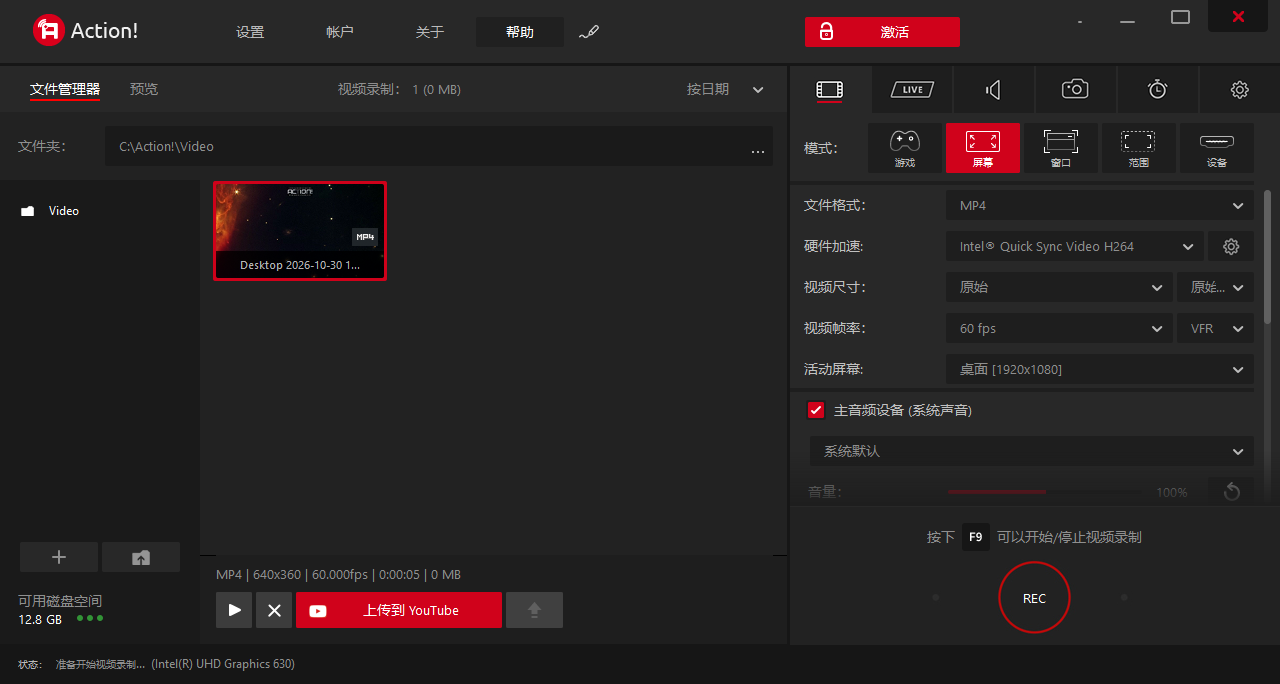Select the Desktop 2026-10-30 video thumbnail
The width and height of the screenshot is (1280, 684).
coord(300,231)
